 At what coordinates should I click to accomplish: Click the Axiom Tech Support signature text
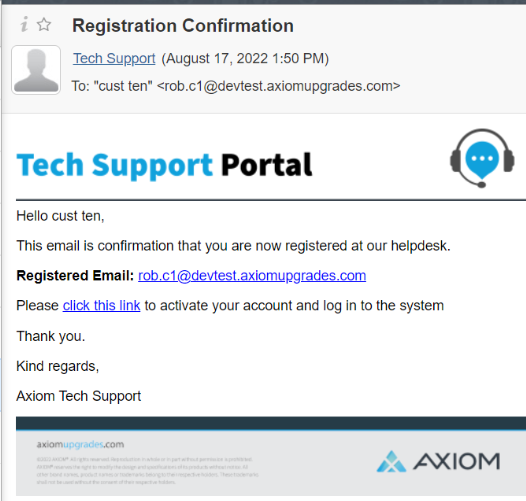(x=79, y=396)
